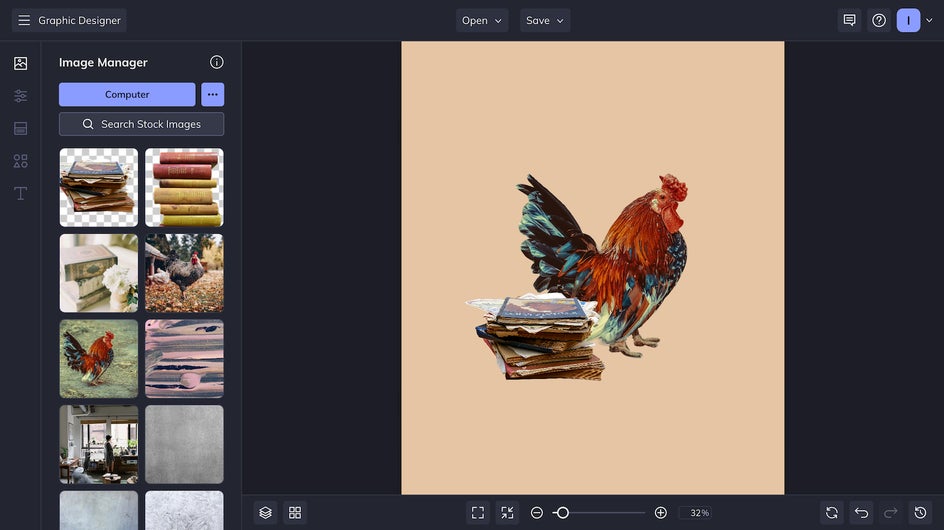The image size is (944, 530).
Task: Adjust the zoom level slider handle
Action: click(x=562, y=513)
